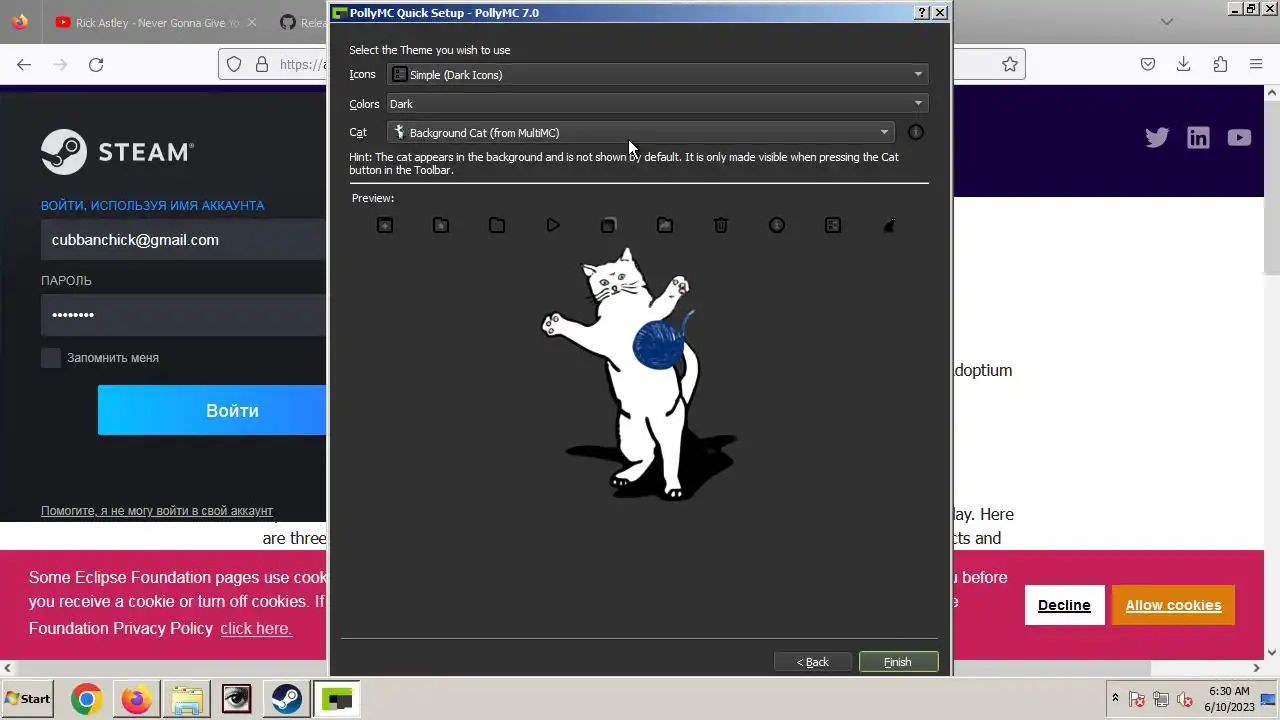Click the Firefox back arrow
This screenshot has width=1280, height=720.
pos(24,64)
